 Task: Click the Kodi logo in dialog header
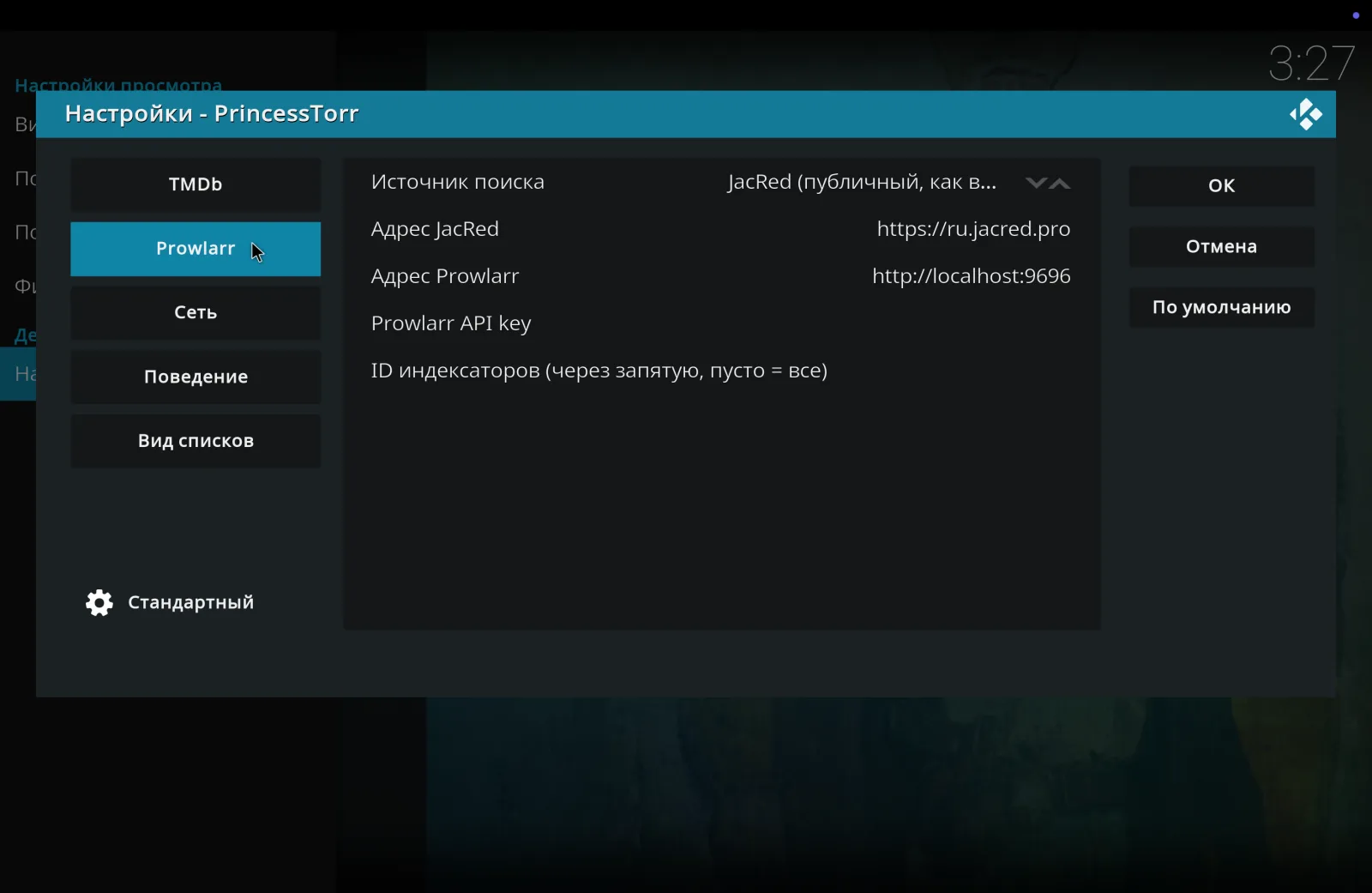pos(1305,114)
